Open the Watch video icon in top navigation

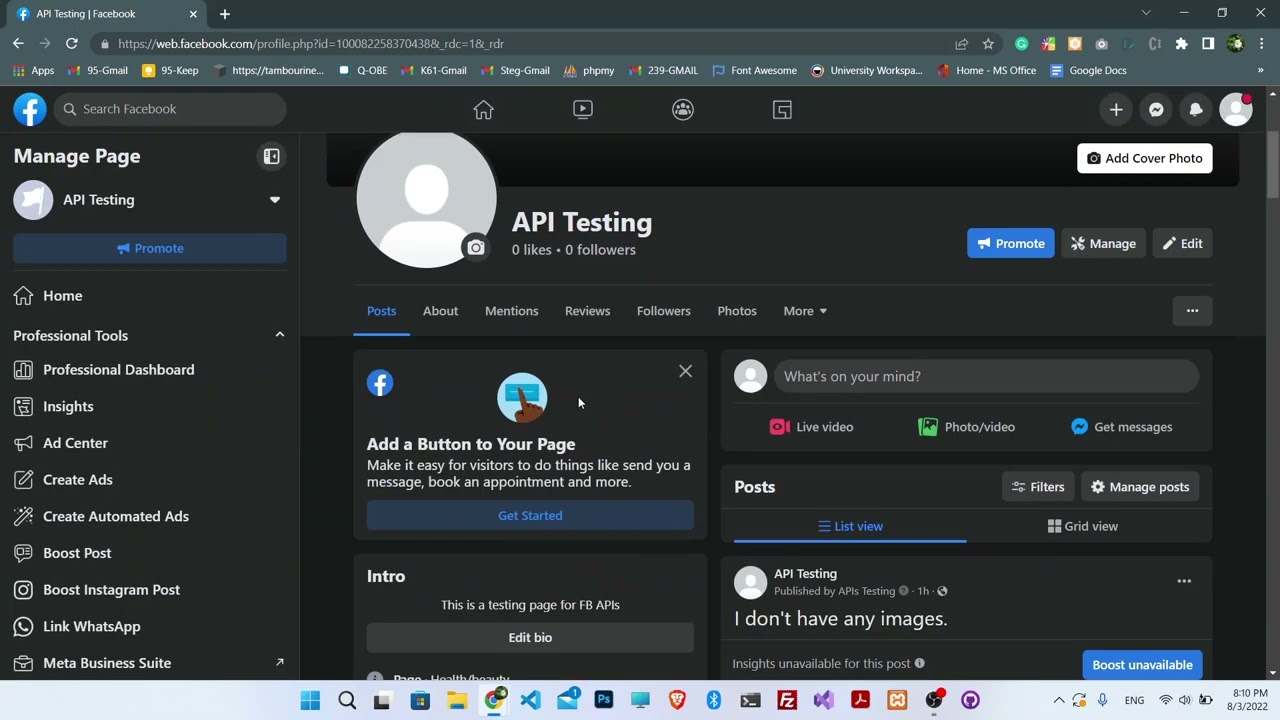click(x=583, y=110)
